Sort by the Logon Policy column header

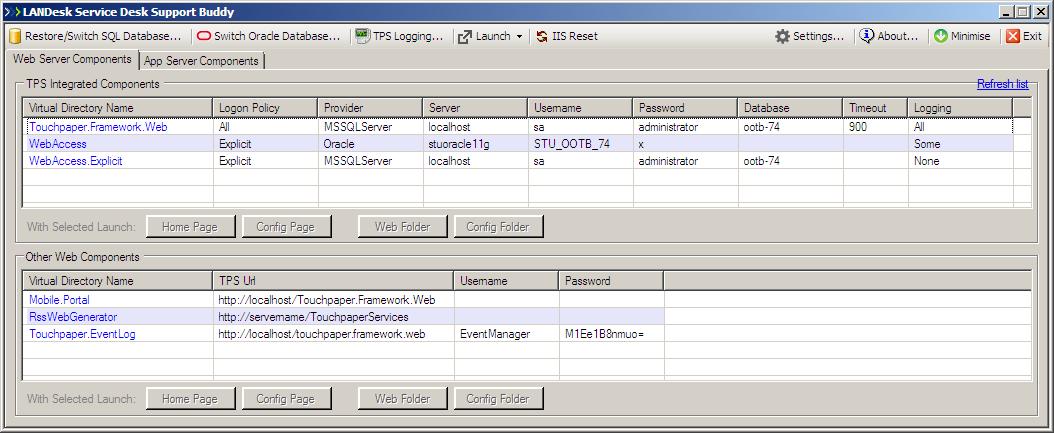point(249,108)
